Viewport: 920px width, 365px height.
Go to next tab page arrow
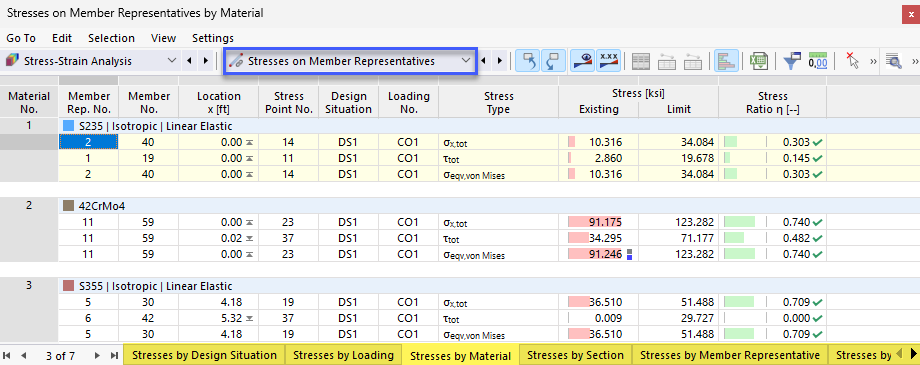[x=97, y=355]
